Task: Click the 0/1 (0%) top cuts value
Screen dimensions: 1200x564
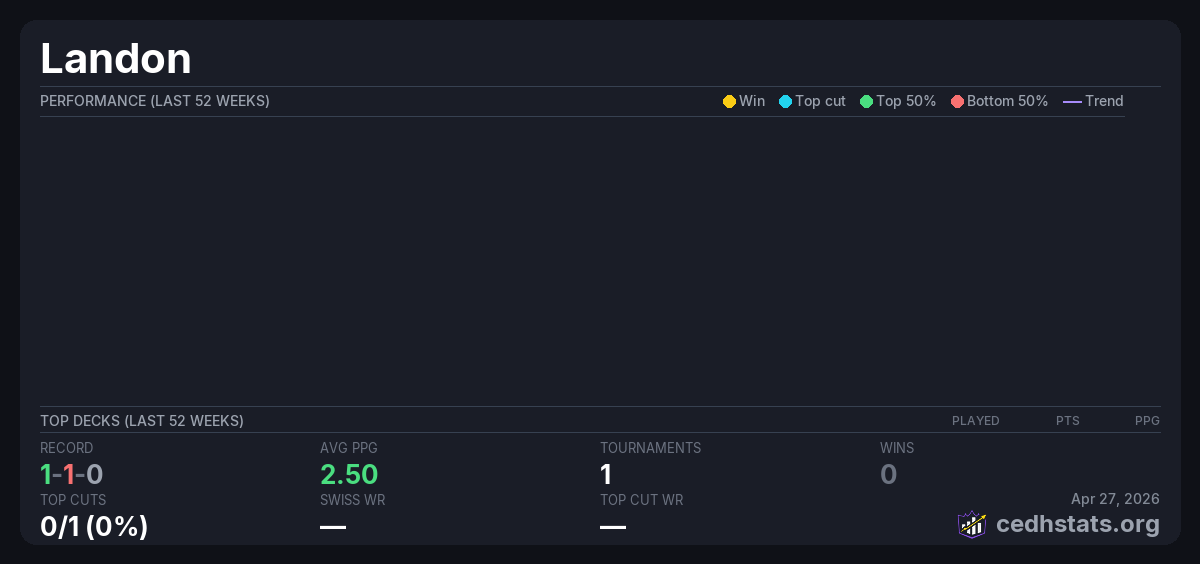Action: 94,525
